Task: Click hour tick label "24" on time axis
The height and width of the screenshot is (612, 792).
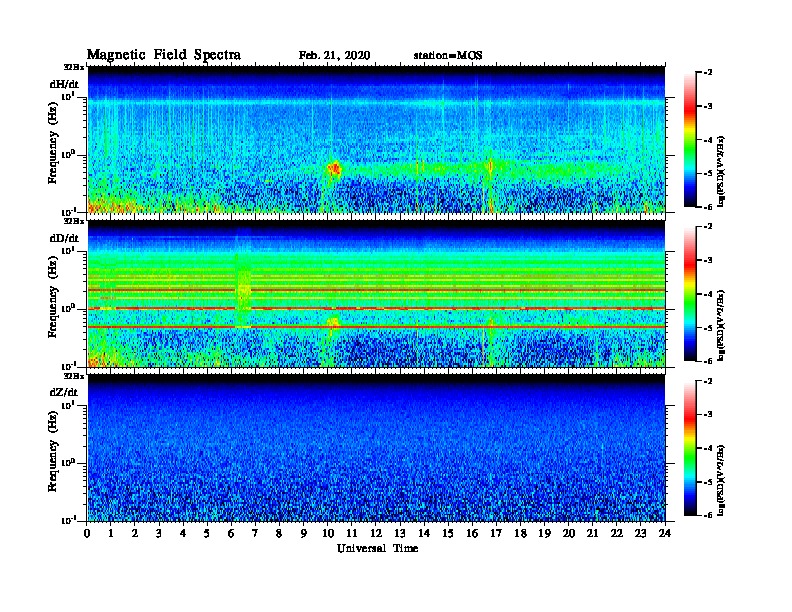Action: pyautogui.click(x=665, y=534)
